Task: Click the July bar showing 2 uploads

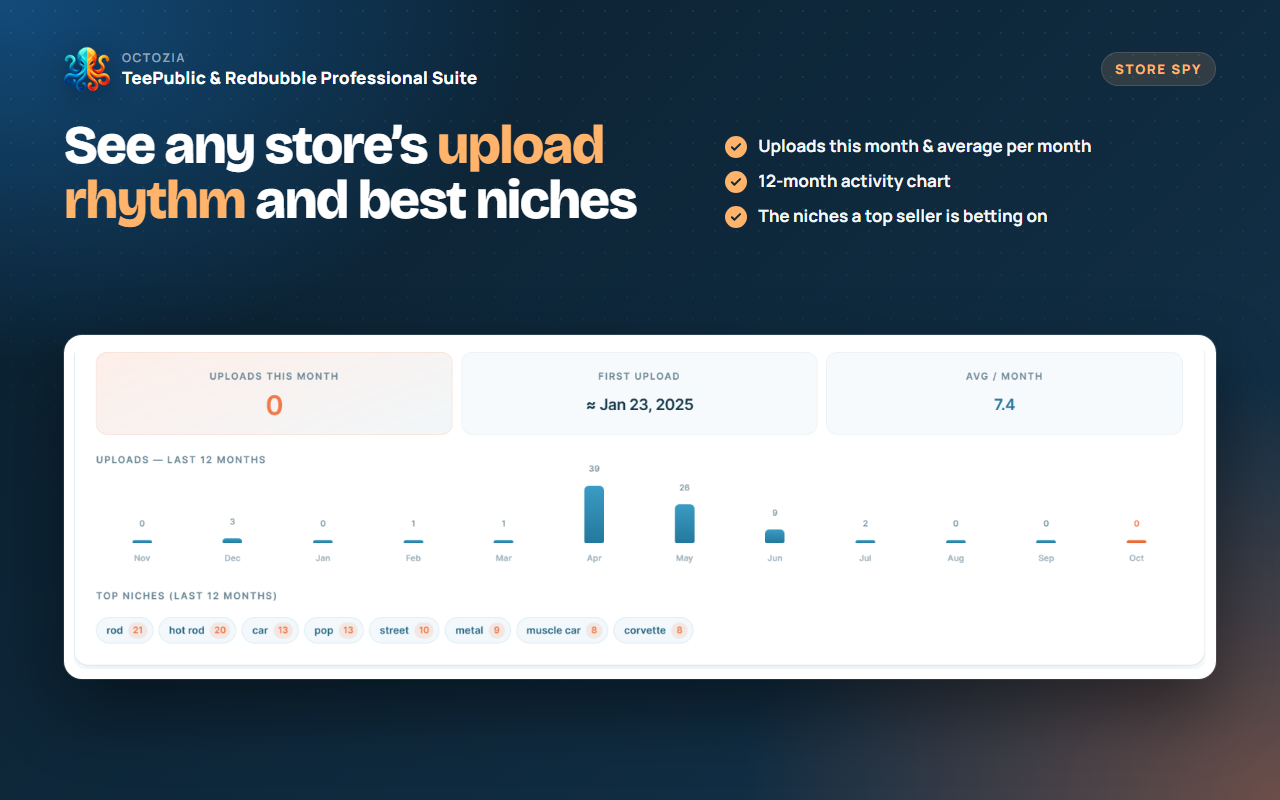Action: click(865, 541)
